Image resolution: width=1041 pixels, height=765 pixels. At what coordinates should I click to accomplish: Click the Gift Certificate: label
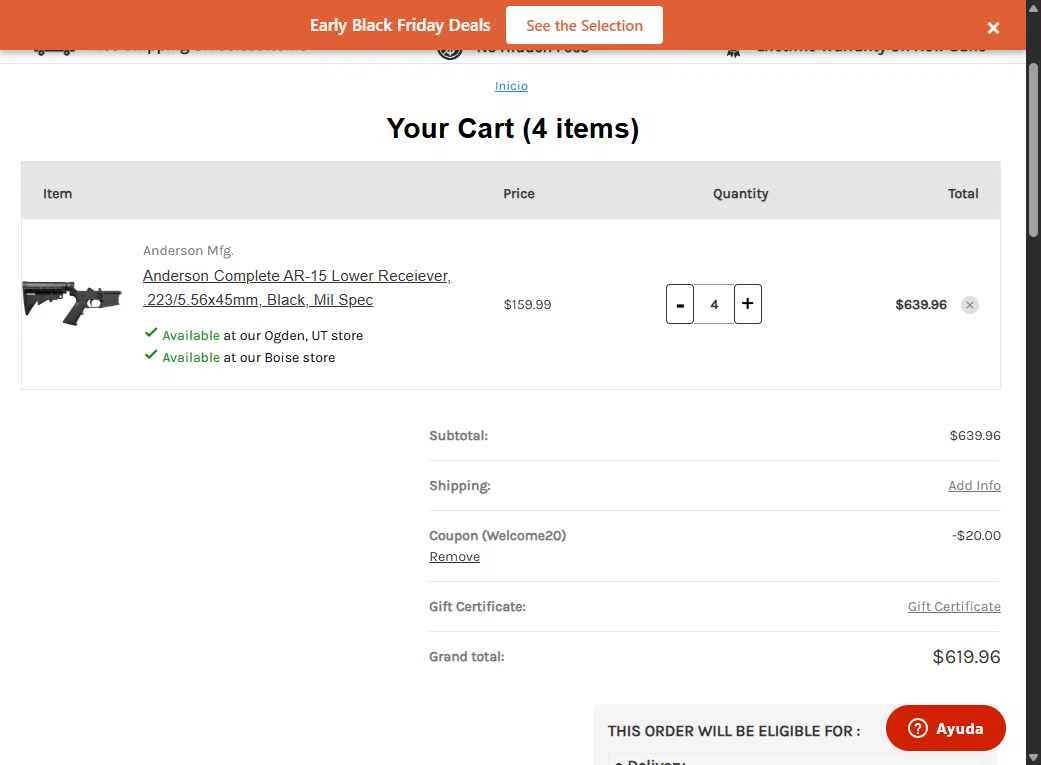[477, 606]
